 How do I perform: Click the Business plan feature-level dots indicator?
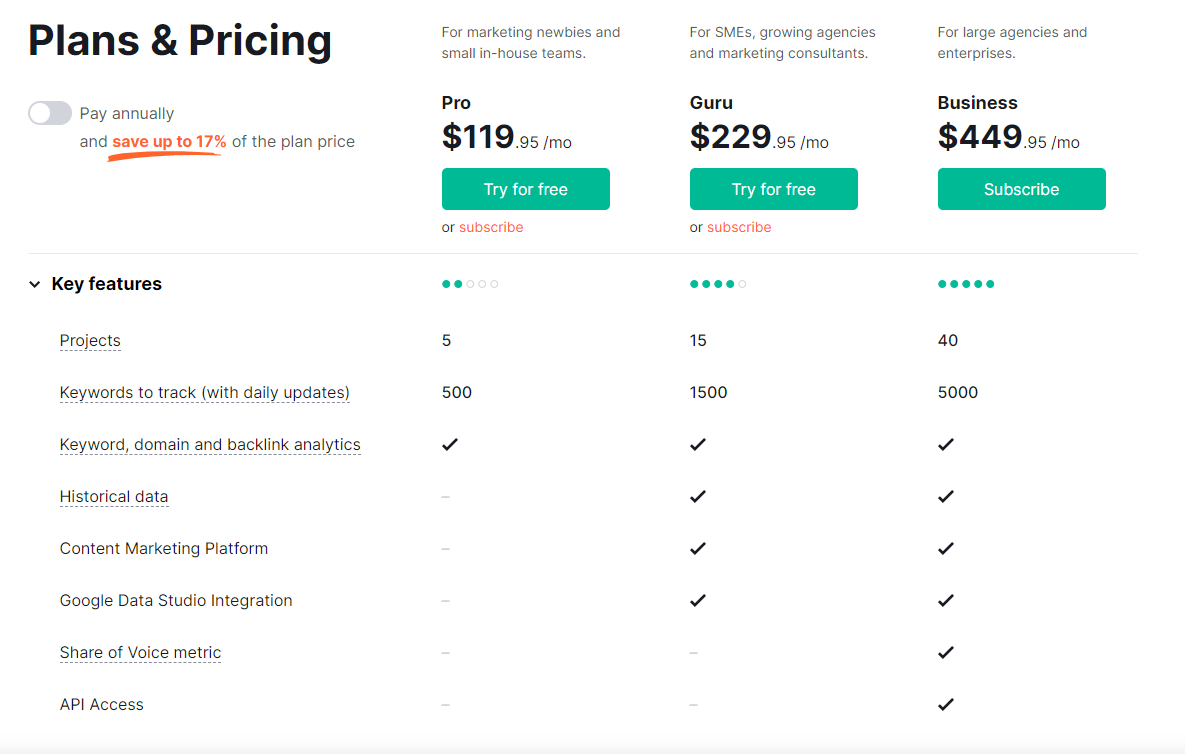[x=966, y=284]
